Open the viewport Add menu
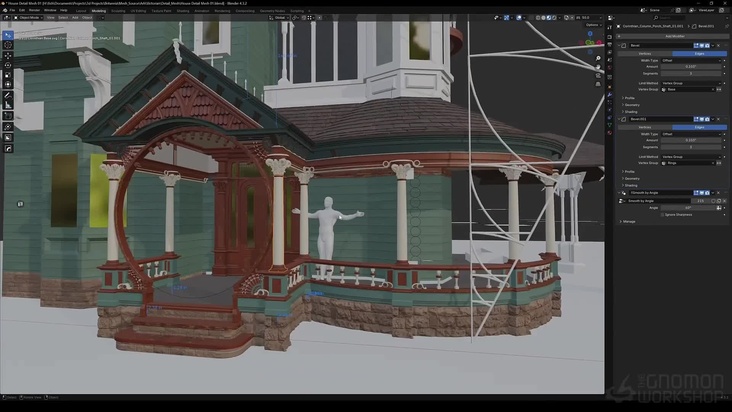 point(75,18)
